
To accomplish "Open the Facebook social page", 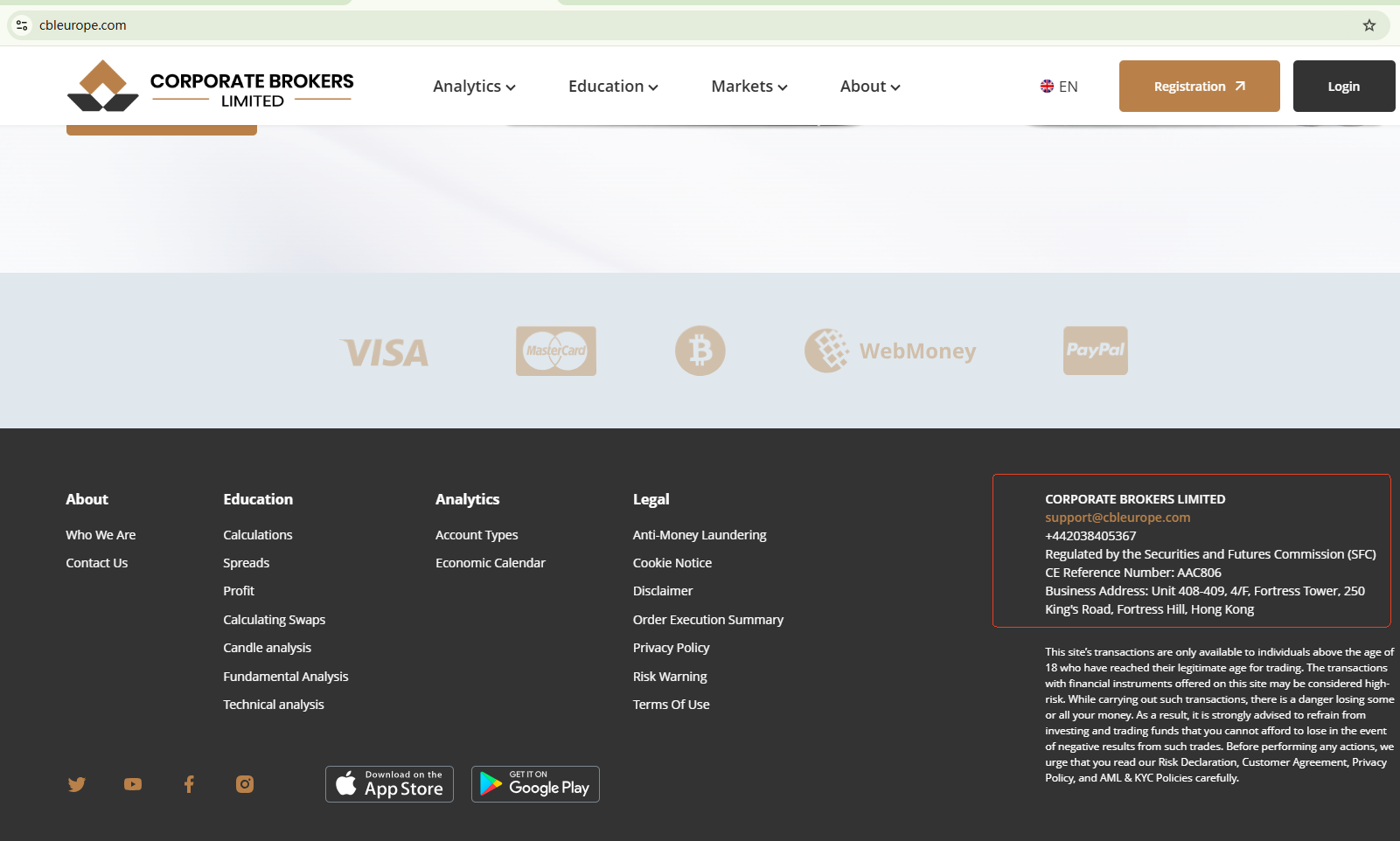I will pyautogui.click(x=189, y=784).
